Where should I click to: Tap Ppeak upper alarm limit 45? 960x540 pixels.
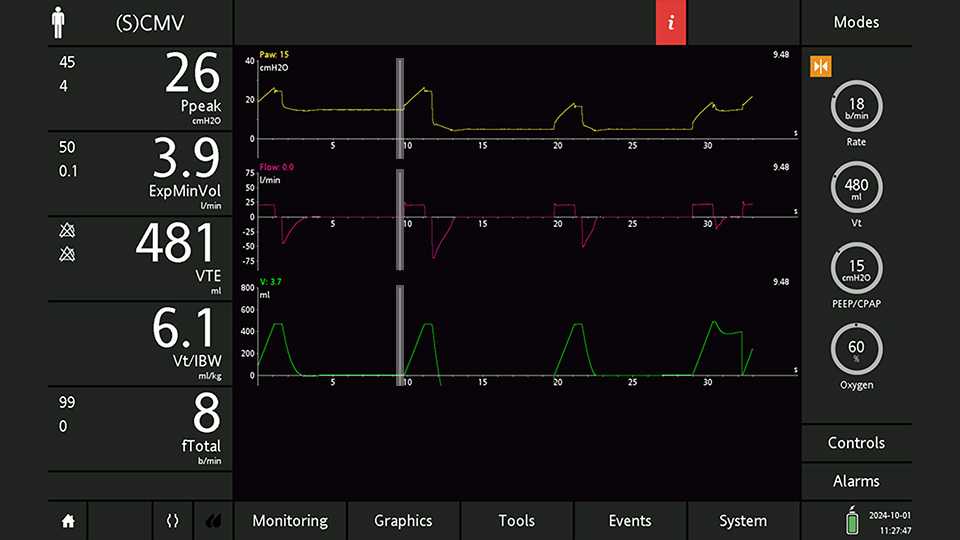point(67,62)
